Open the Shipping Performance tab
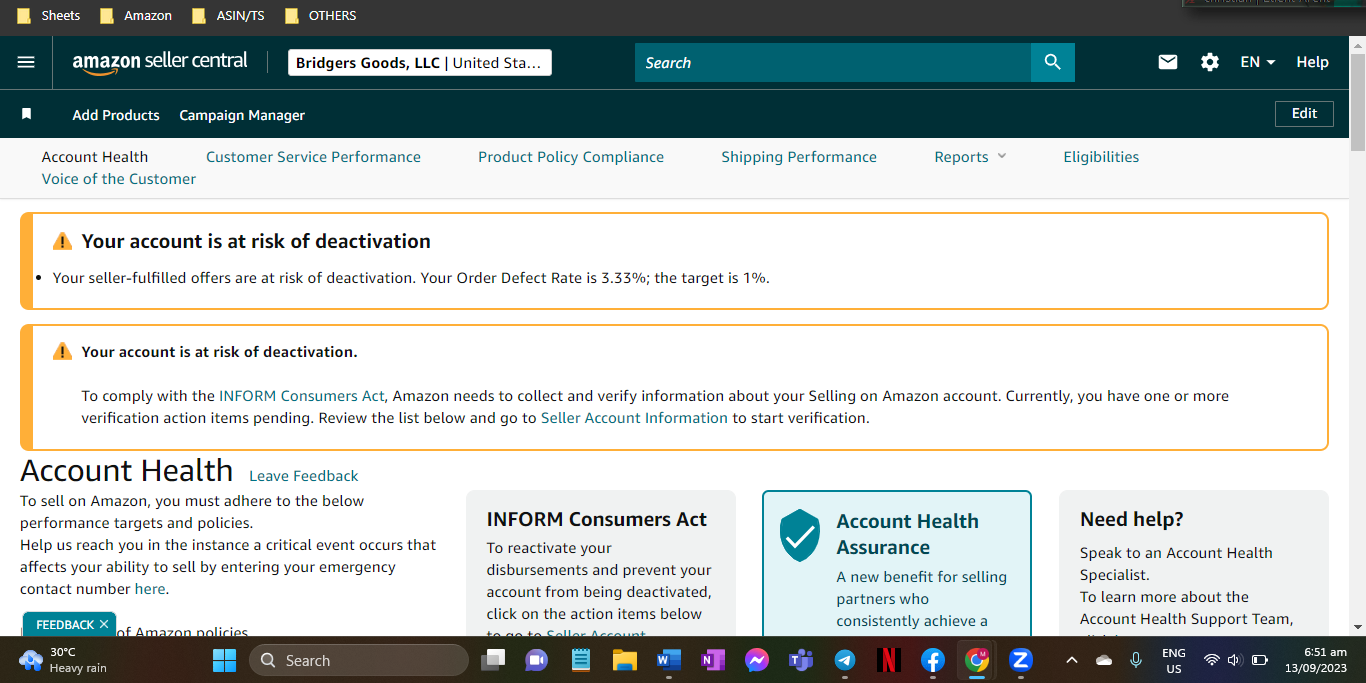Viewport: 1366px width, 683px height. [799, 157]
